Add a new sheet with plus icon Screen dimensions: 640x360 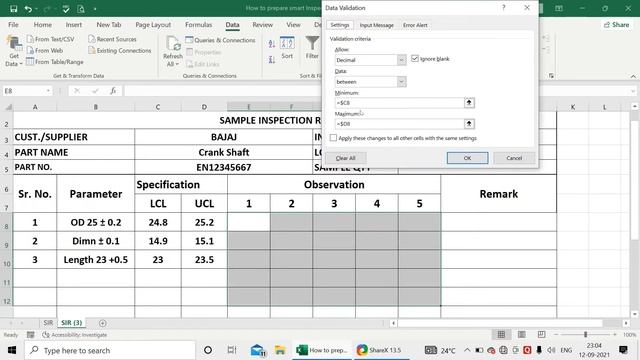coord(102,323)
